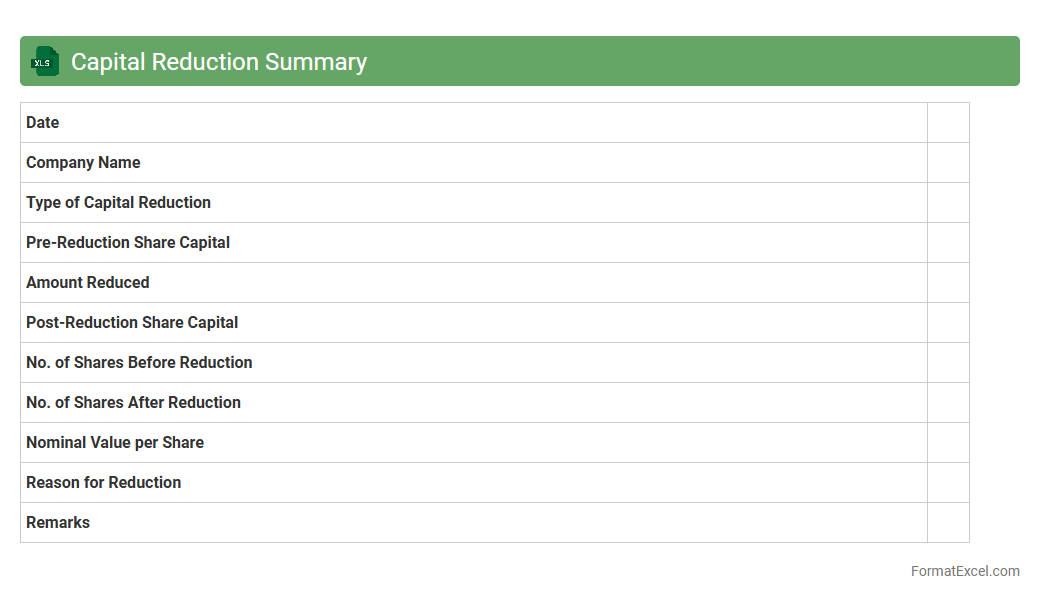Click the empty cell for No. of Shares Before Reduction
Screen dimensions: 1040x600
947,363
